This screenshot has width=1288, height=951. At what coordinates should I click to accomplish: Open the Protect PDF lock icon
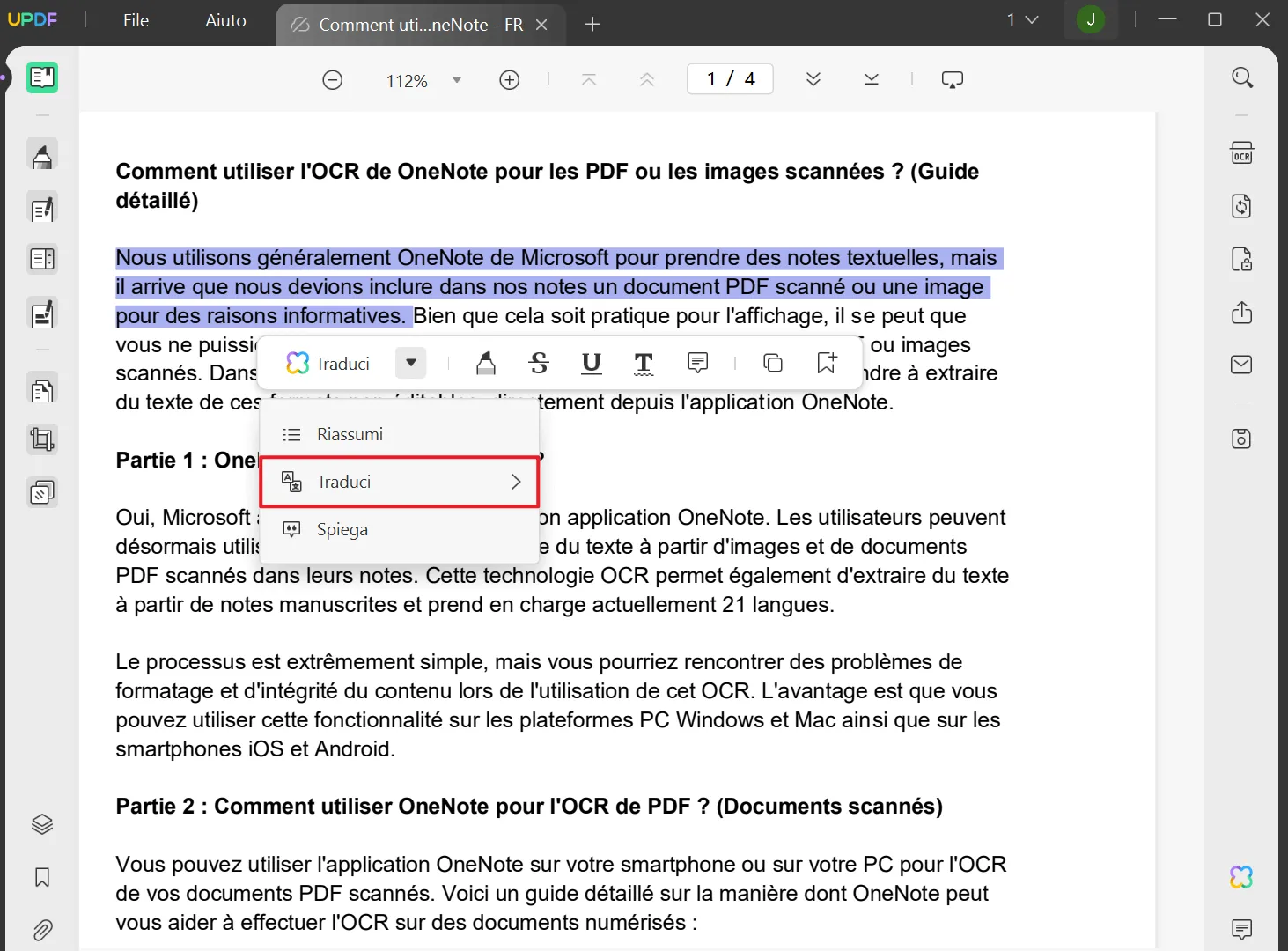point(1241,259)
